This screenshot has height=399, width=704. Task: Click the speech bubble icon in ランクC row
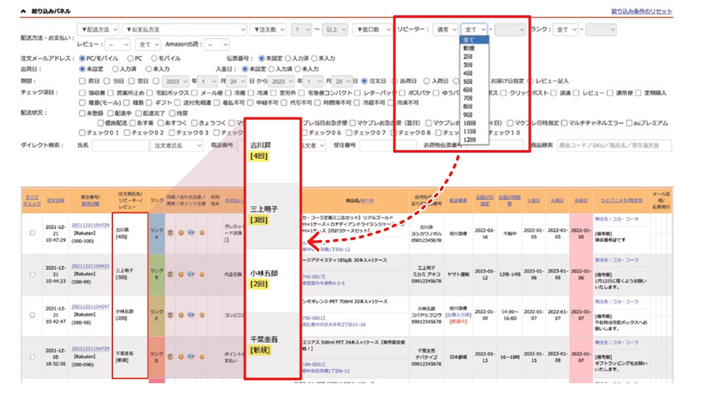tap(191, 315)
